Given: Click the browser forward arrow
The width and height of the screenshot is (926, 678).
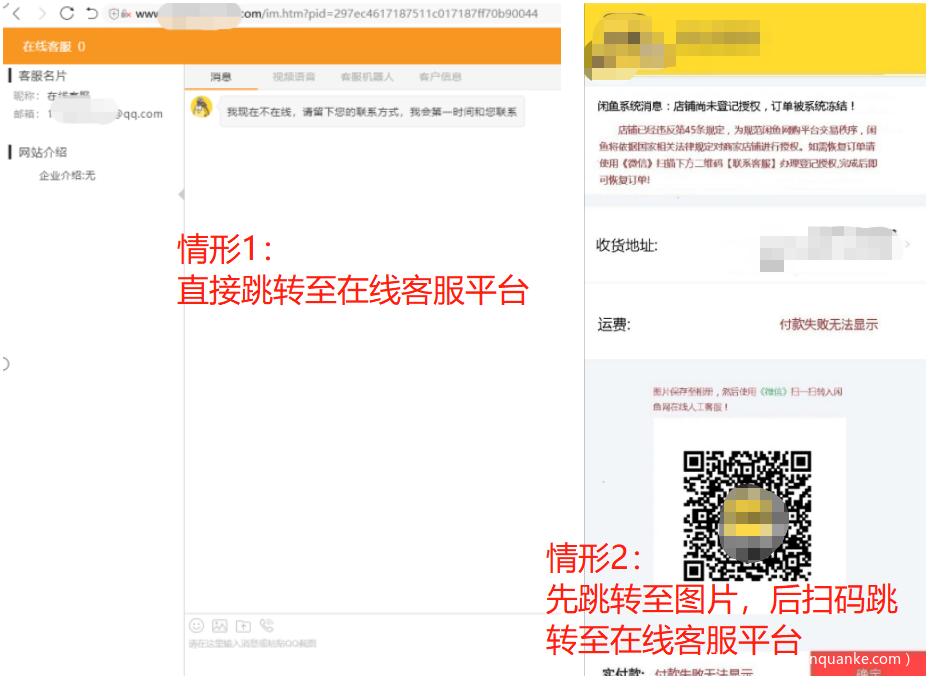Looking at the screenshot, I should pos(42,14).
